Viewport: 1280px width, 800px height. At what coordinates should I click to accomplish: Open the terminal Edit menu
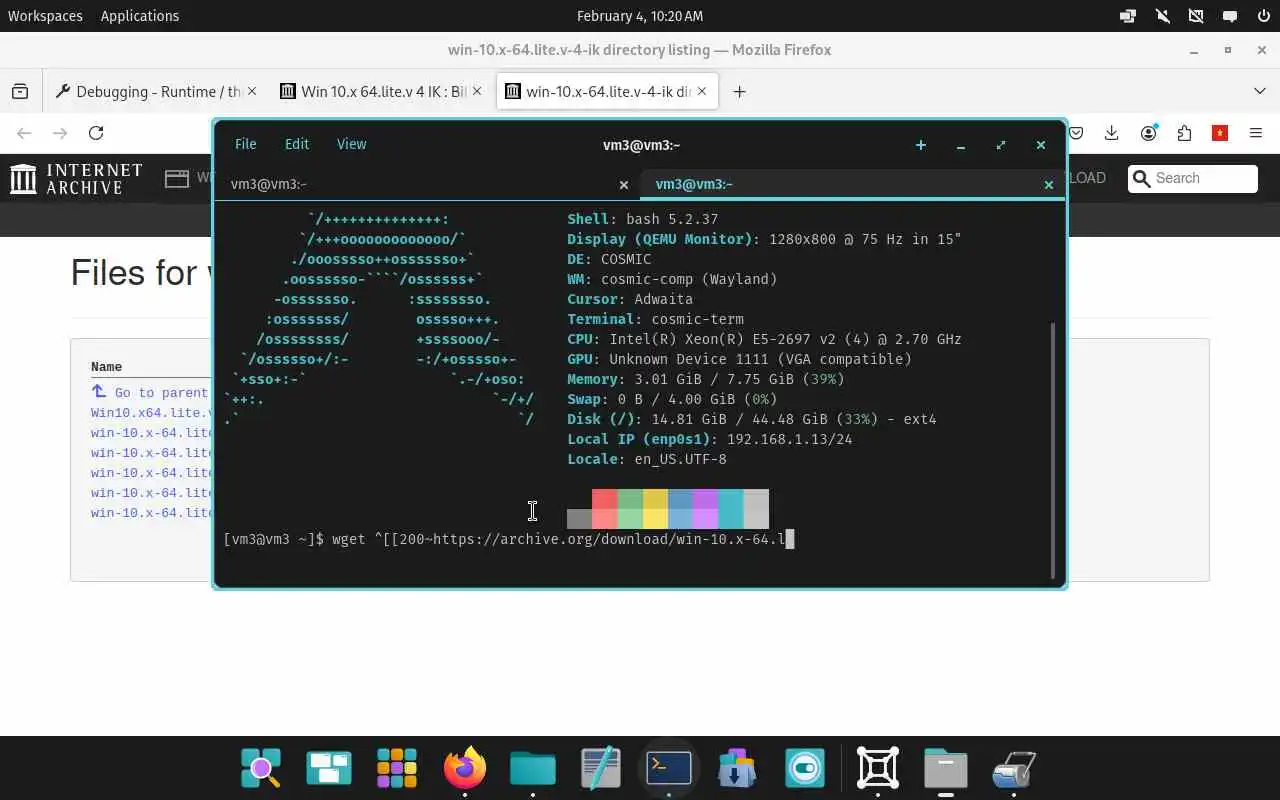297,144
